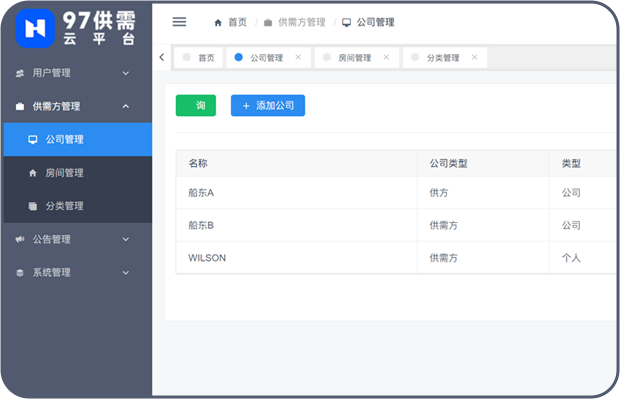This screenshot has width=620, height=399.
Task: Click 供需方 in the WILSON row
Action: 444,258
